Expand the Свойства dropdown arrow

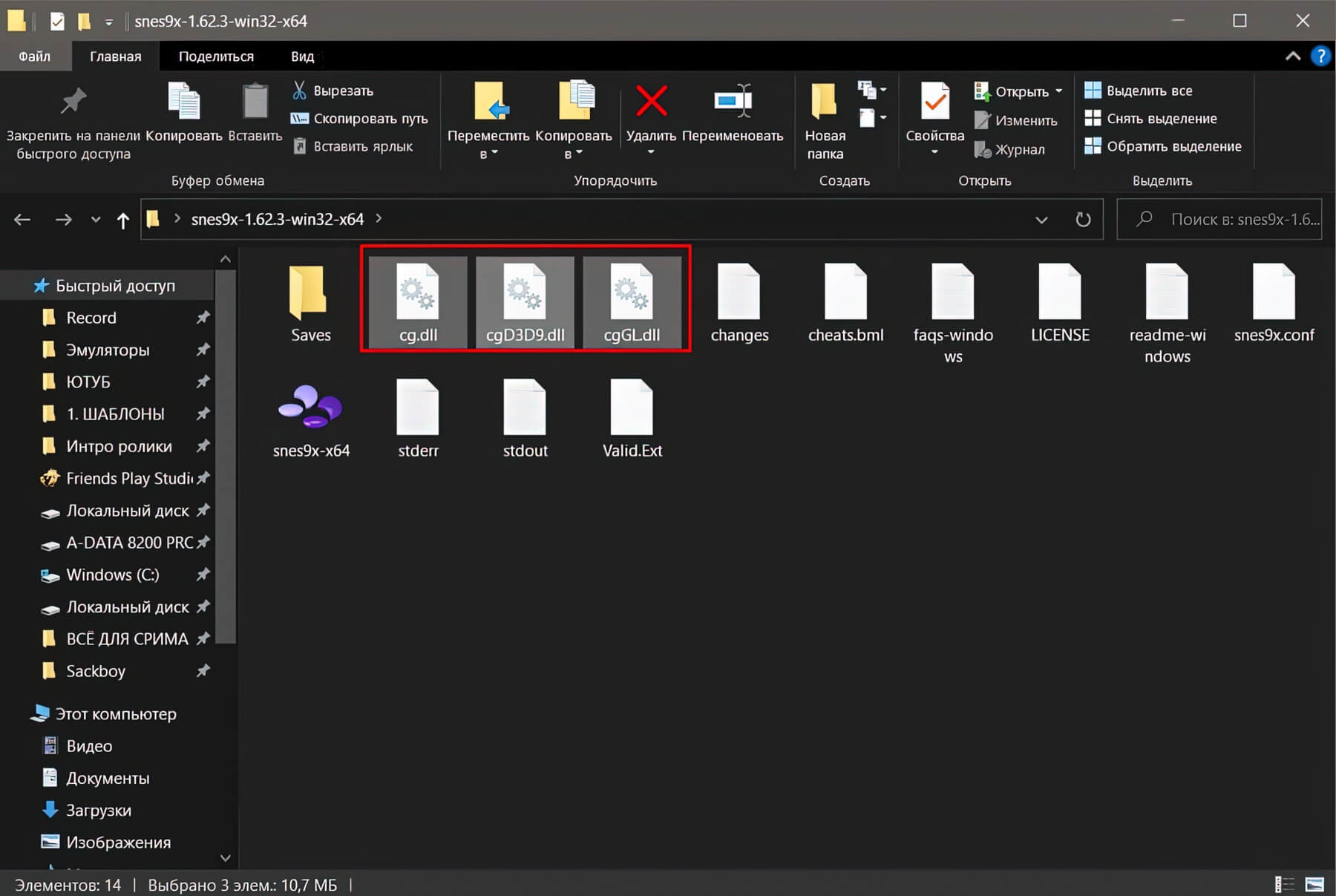934,152
